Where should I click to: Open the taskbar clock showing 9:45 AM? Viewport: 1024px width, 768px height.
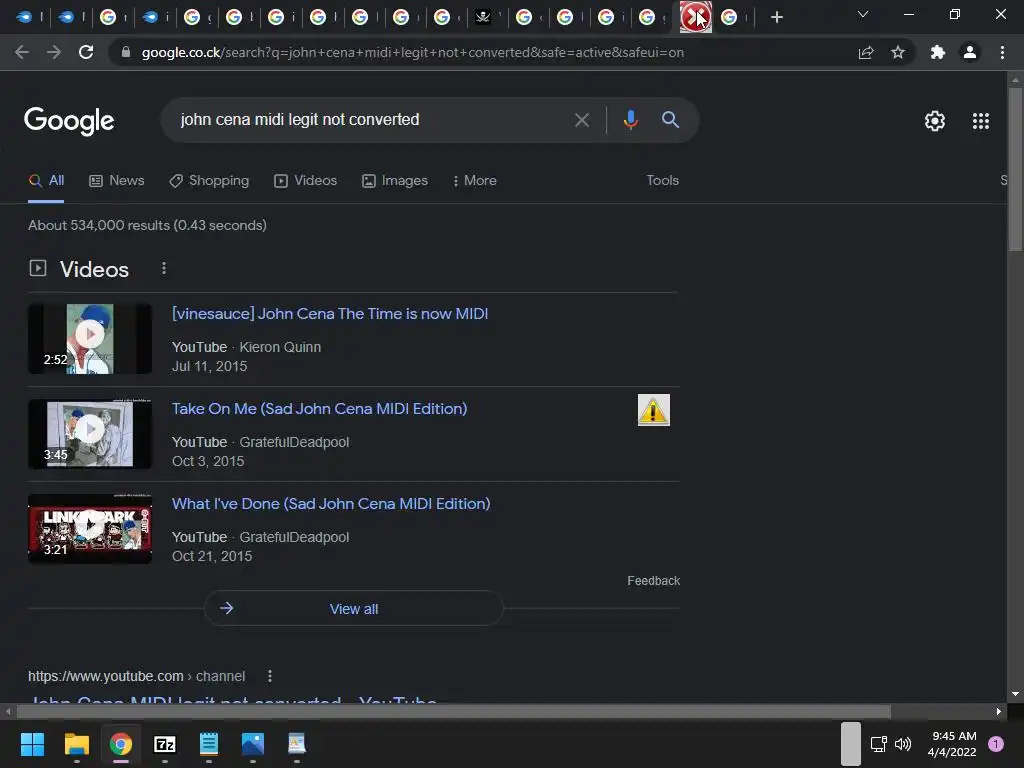pyautogui.click(x=952, y=744)
